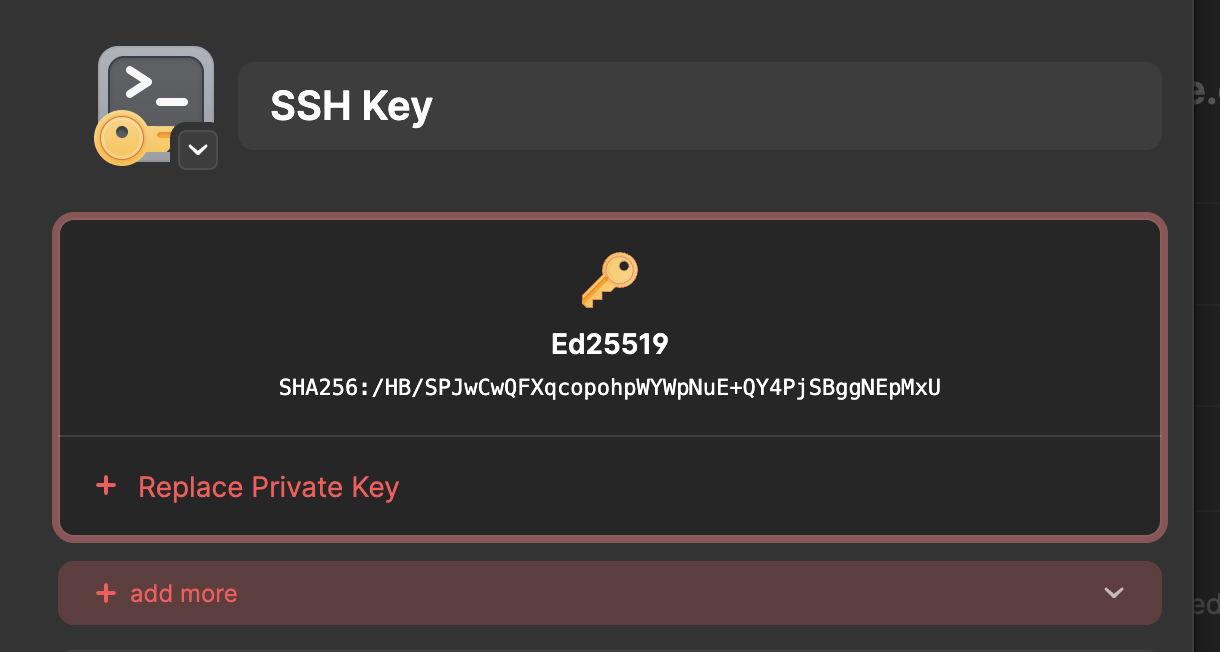Click the orange key emoji above Ed25519
Viewport: 1220px width, 652px height.
pyautogui.click(x=609, y=281)
